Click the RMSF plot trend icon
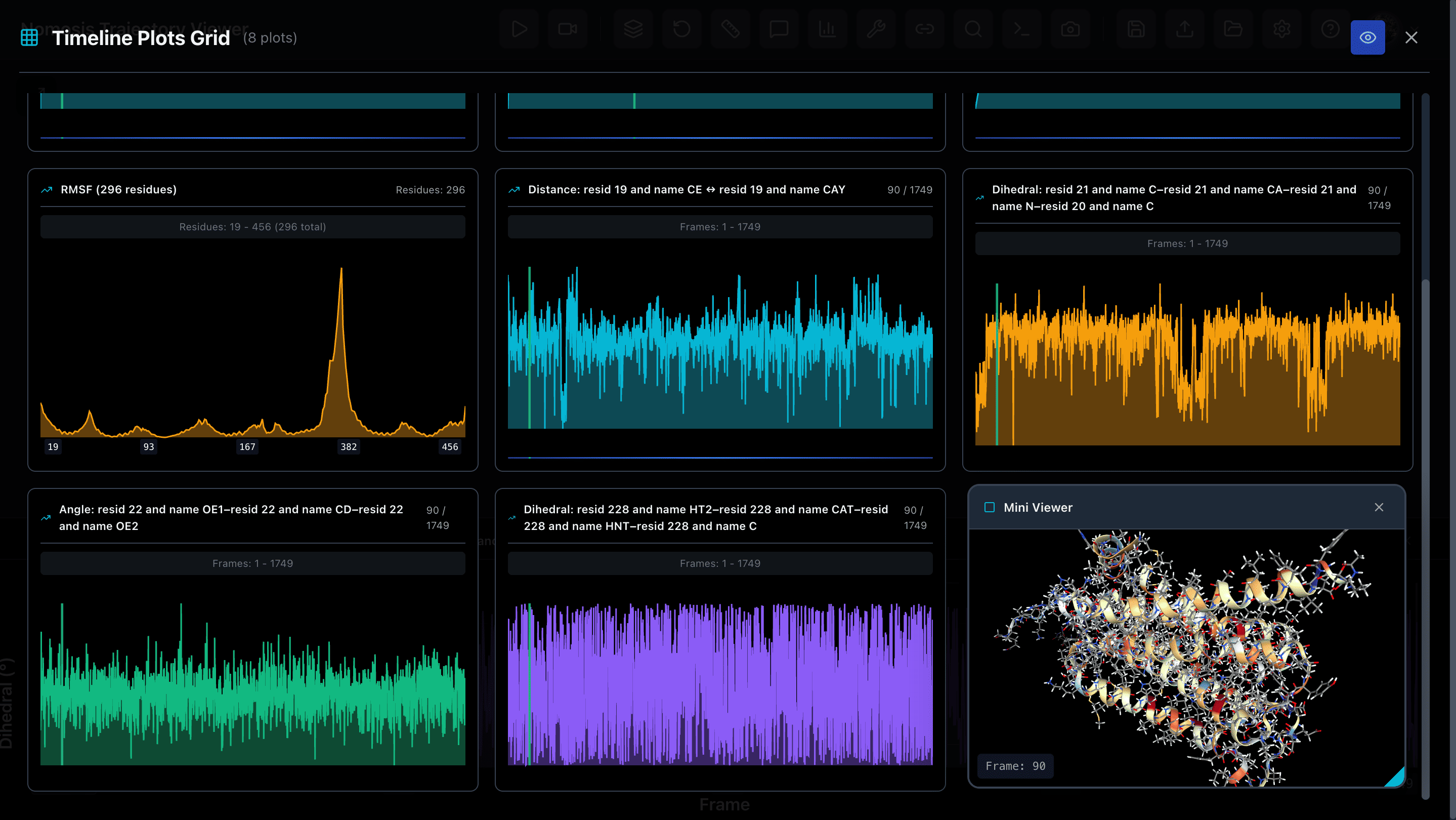 pos(47,190)
